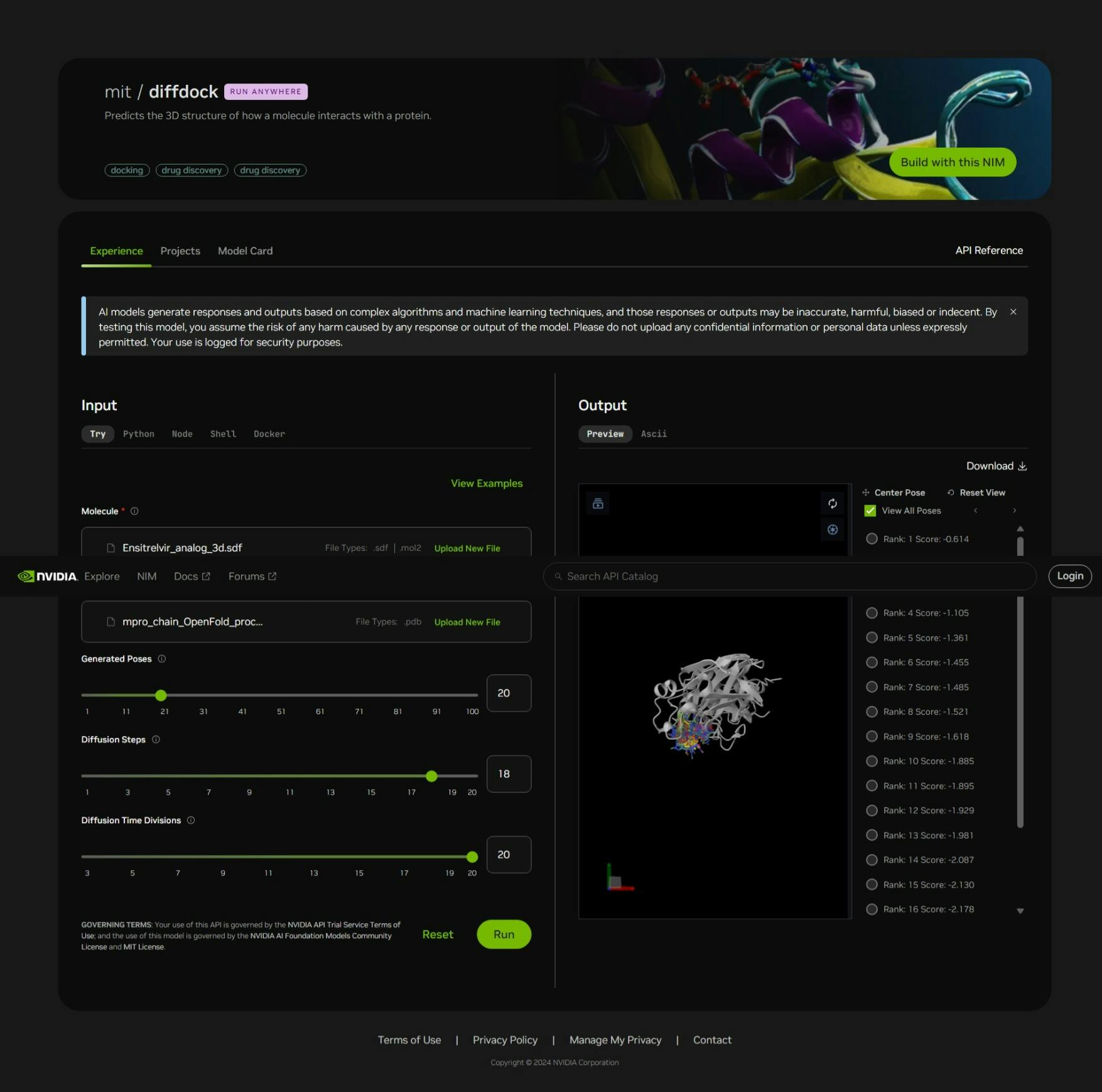Image resolution: width=1102 pixels, height=1092 pixels.
Task: Click the Login button
Action: tap(1070, 576)
